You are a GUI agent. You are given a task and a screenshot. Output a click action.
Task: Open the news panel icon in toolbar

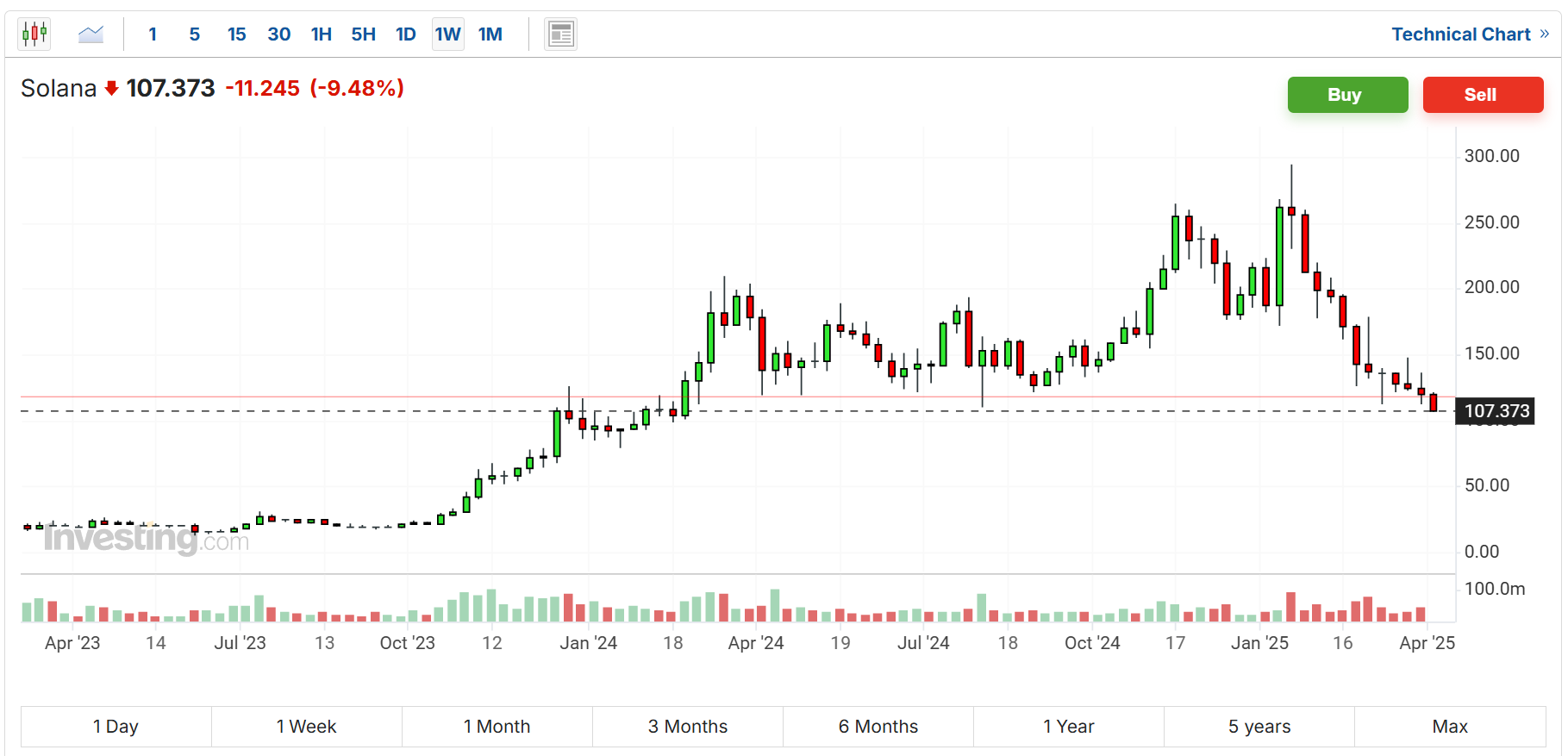coord(561,34)
